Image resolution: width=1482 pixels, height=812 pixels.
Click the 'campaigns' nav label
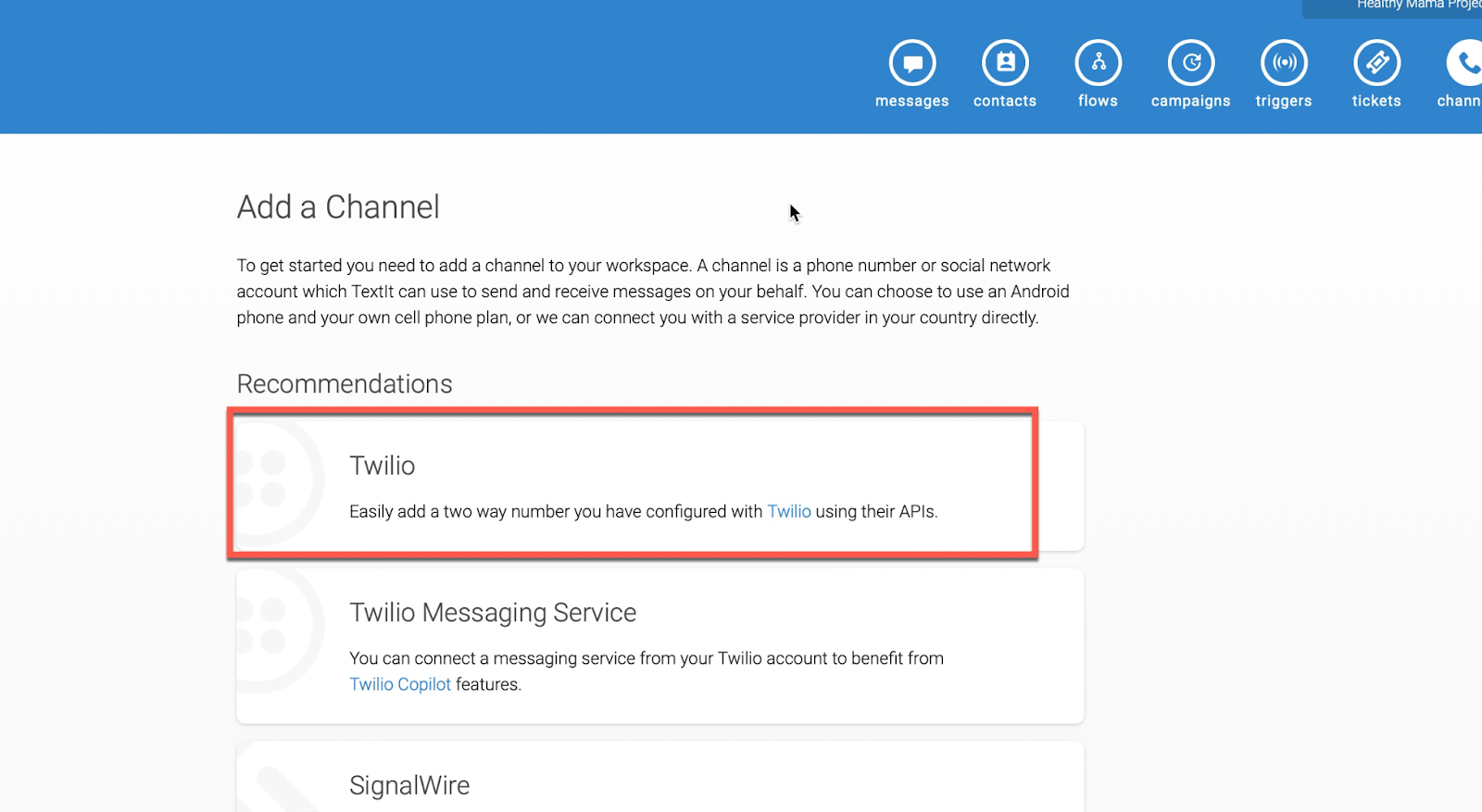click(x=1191, y=101)
